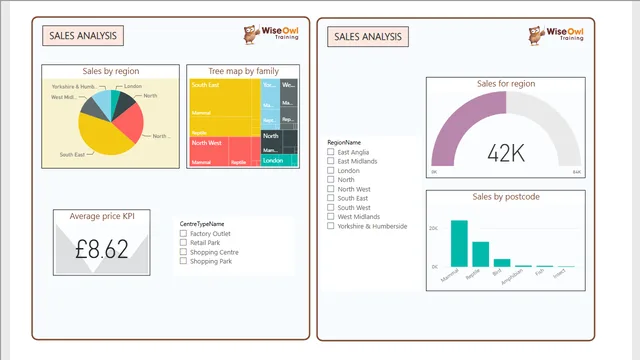Viewport: 640px width, 360px height.
Task: Click the grey West Midlands pie slice
Action: coord(93,108)
